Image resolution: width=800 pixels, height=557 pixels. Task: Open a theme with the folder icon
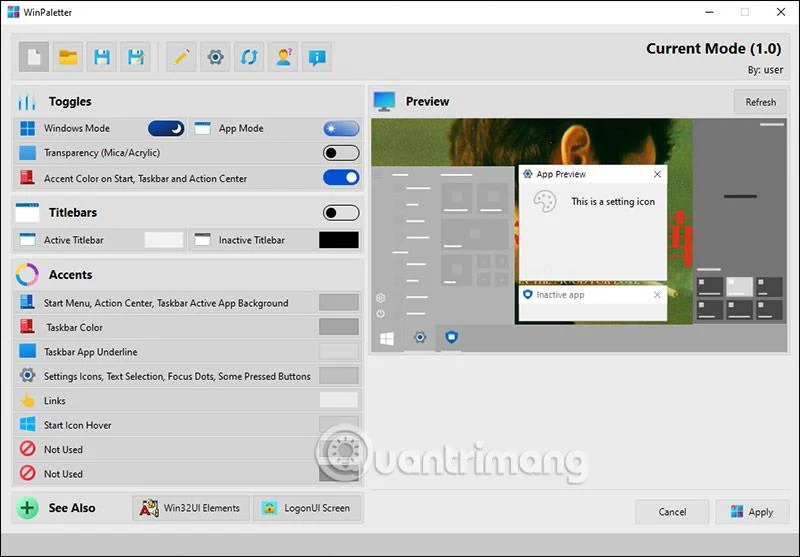coord(68,57)
